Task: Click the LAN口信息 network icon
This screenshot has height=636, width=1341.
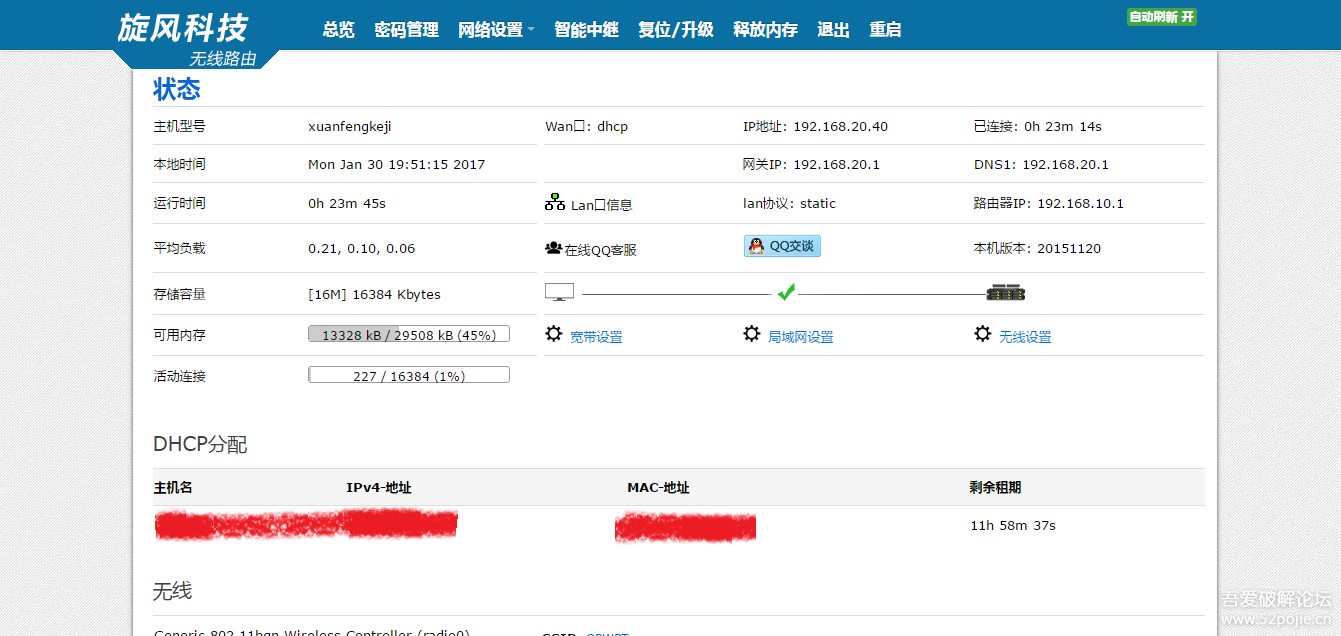Action: [555, 200]
